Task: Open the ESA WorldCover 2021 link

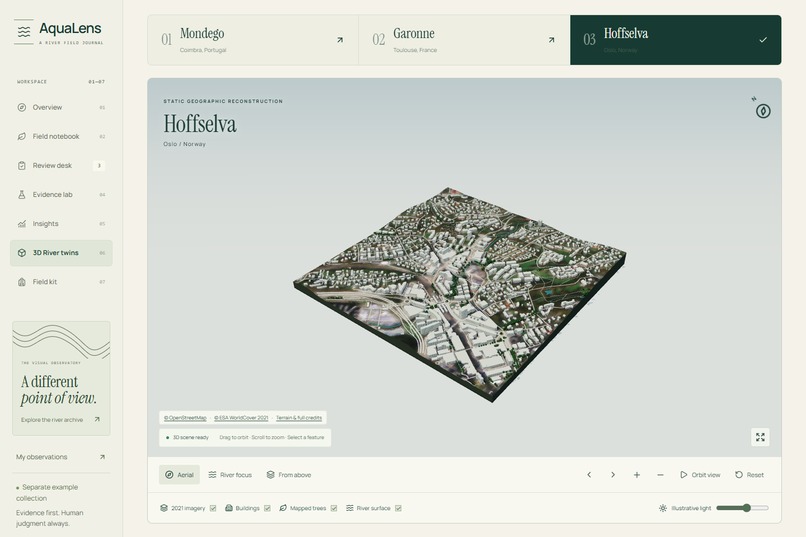Action: tap(241, 418)
